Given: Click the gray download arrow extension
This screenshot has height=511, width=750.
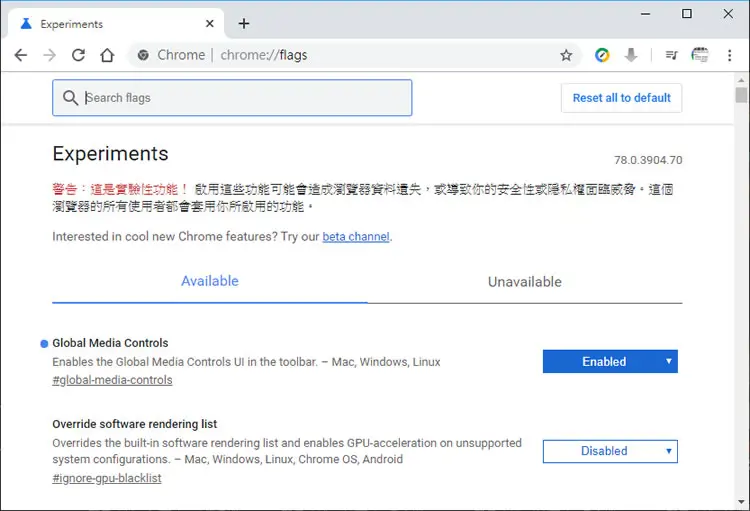Looking at the screenshot, I should 631,55.
